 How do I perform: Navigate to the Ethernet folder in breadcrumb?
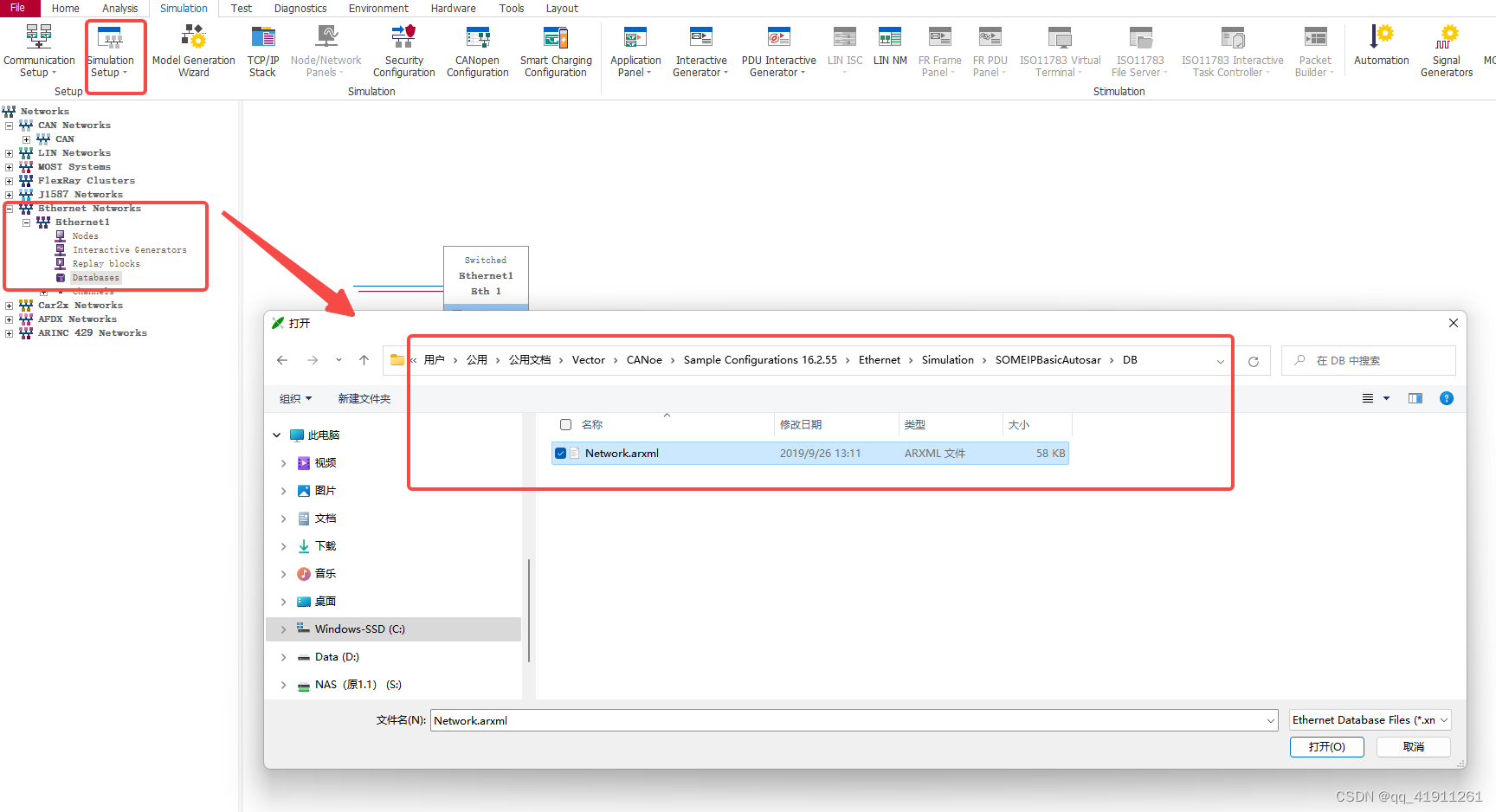pos(880,360)
